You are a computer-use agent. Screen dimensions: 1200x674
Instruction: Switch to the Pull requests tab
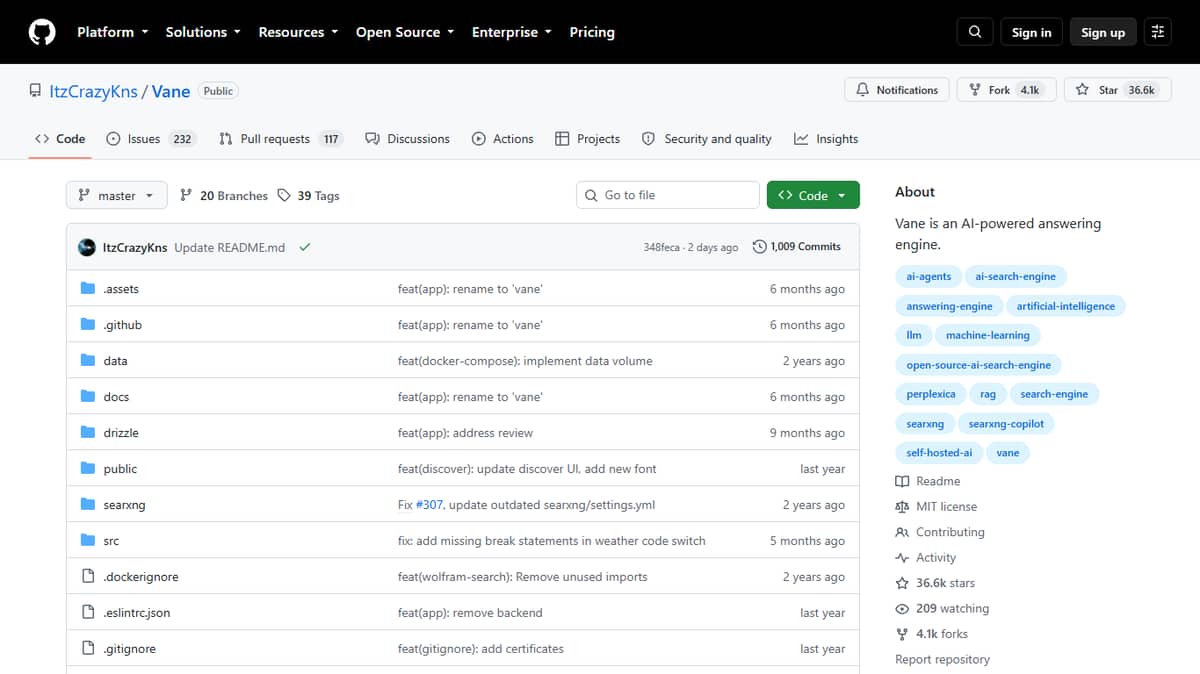coord(280,139)
